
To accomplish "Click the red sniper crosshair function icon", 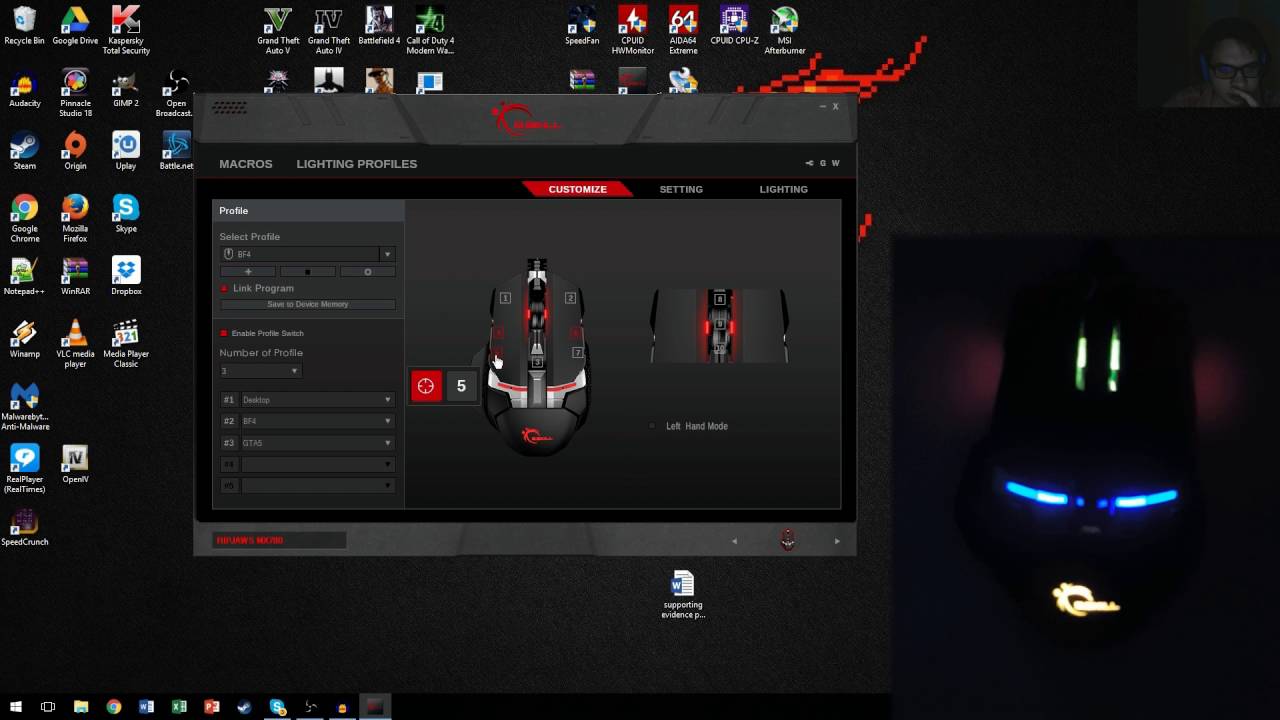I will pos(426,386).
